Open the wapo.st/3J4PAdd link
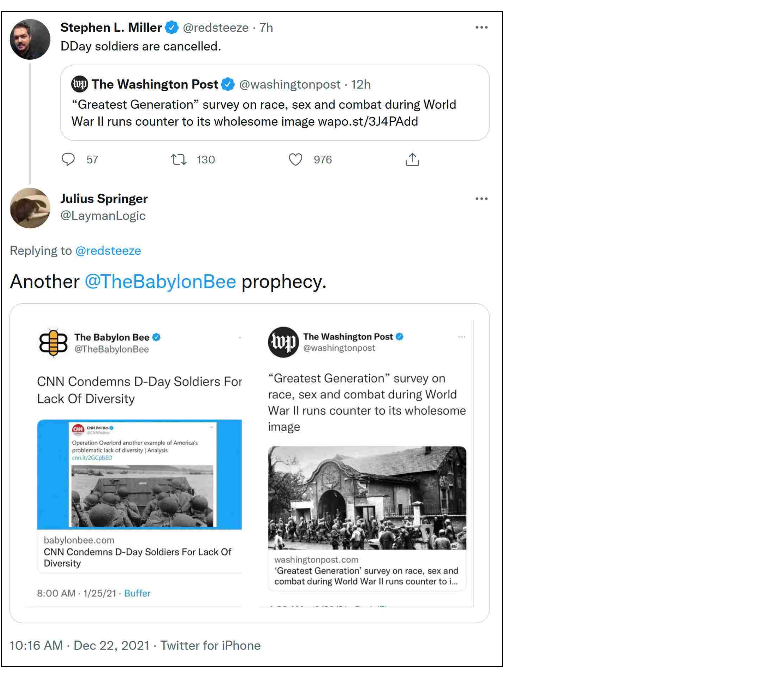 tap(374, 122)
